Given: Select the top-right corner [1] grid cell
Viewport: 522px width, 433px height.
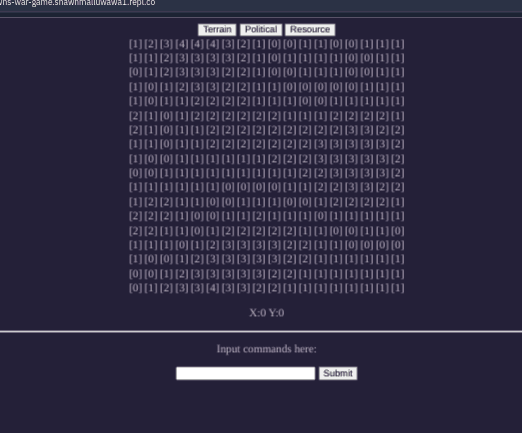Looking at the screenshot, I should coord(398,44).
